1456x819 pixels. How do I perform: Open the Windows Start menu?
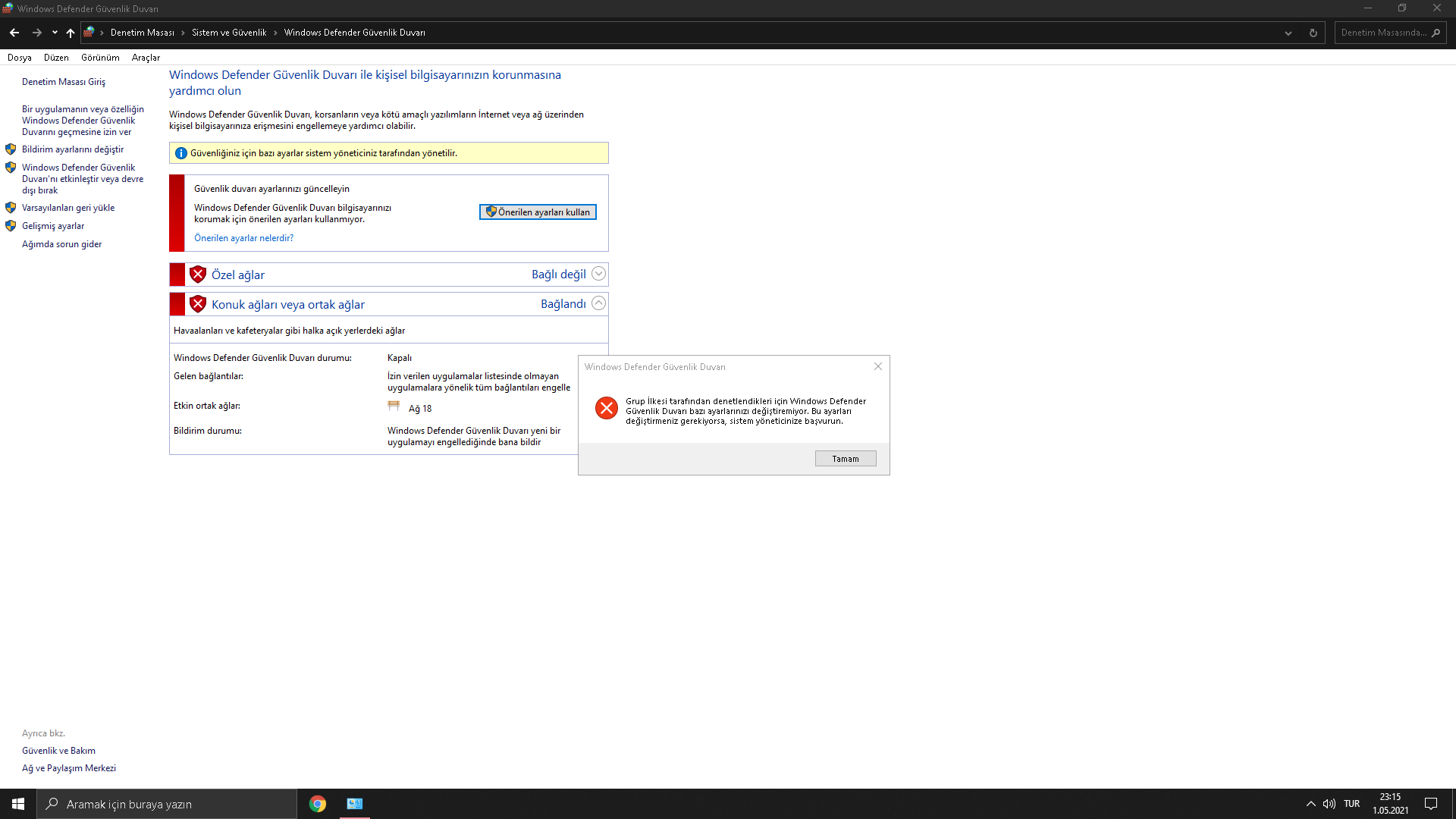(18, 804)
